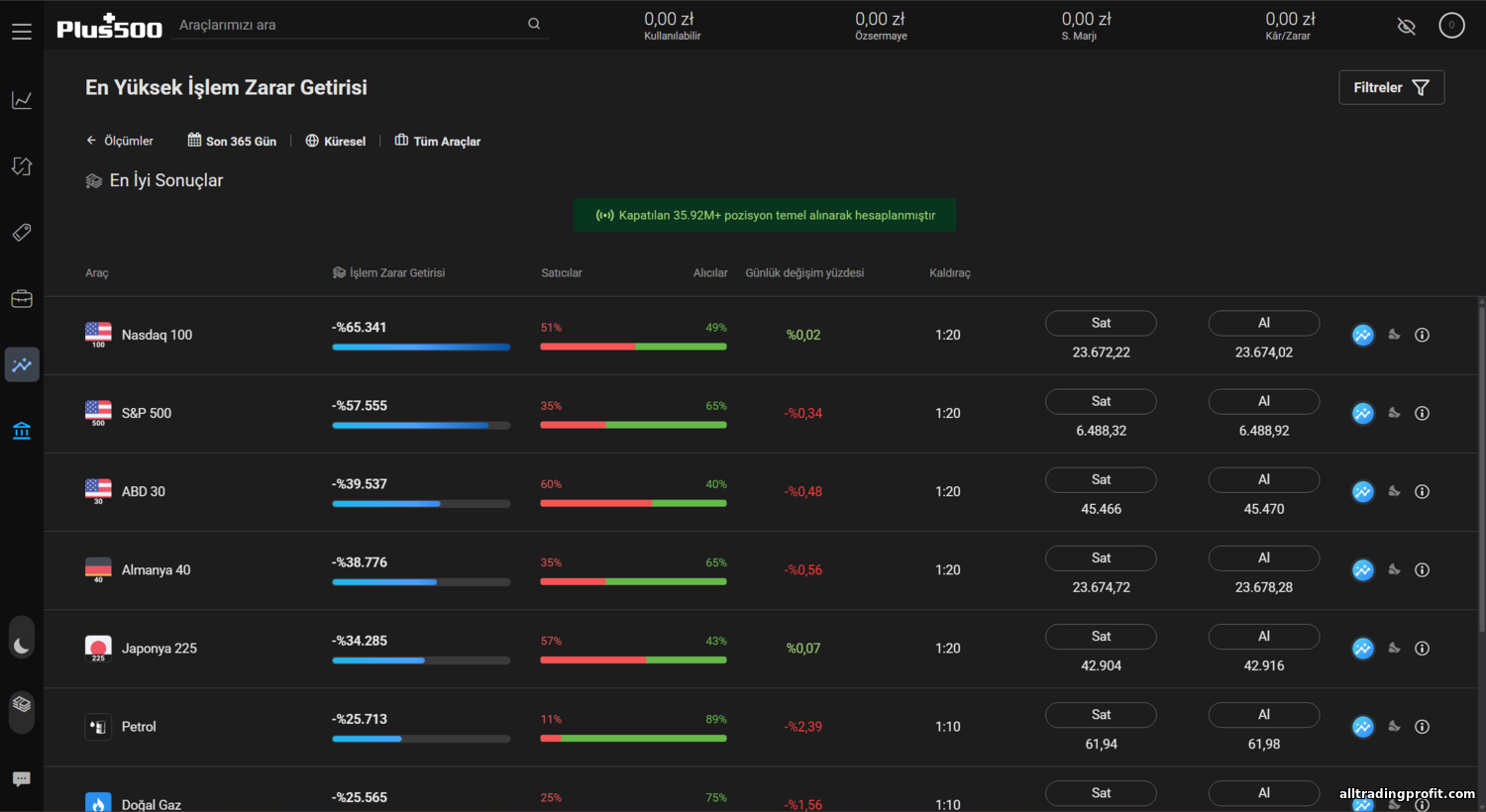Open the chart icon in left sidebar
The image size is (1486, 812).
point(22,100)
